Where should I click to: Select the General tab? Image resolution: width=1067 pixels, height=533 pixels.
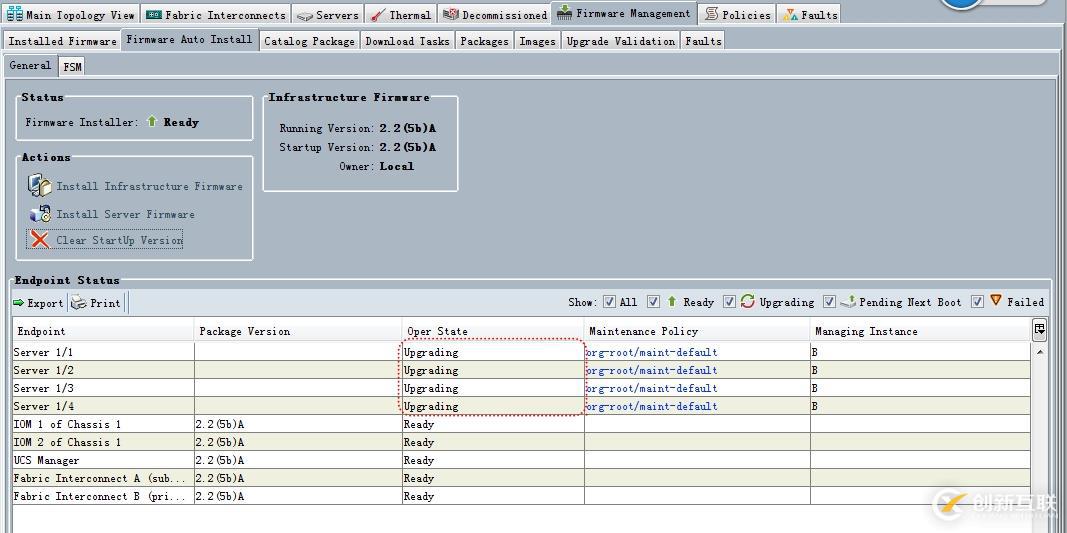(30, 65)
